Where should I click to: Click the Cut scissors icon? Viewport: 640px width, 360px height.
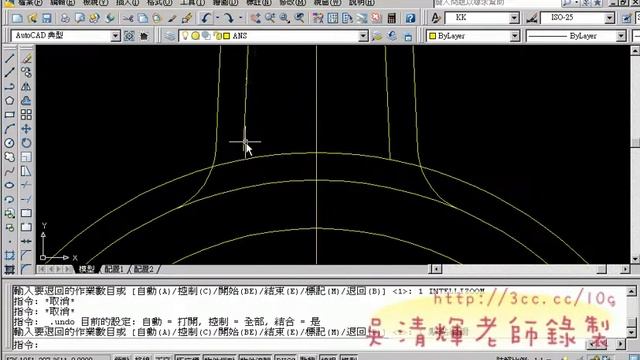click(x=128, y=18)
